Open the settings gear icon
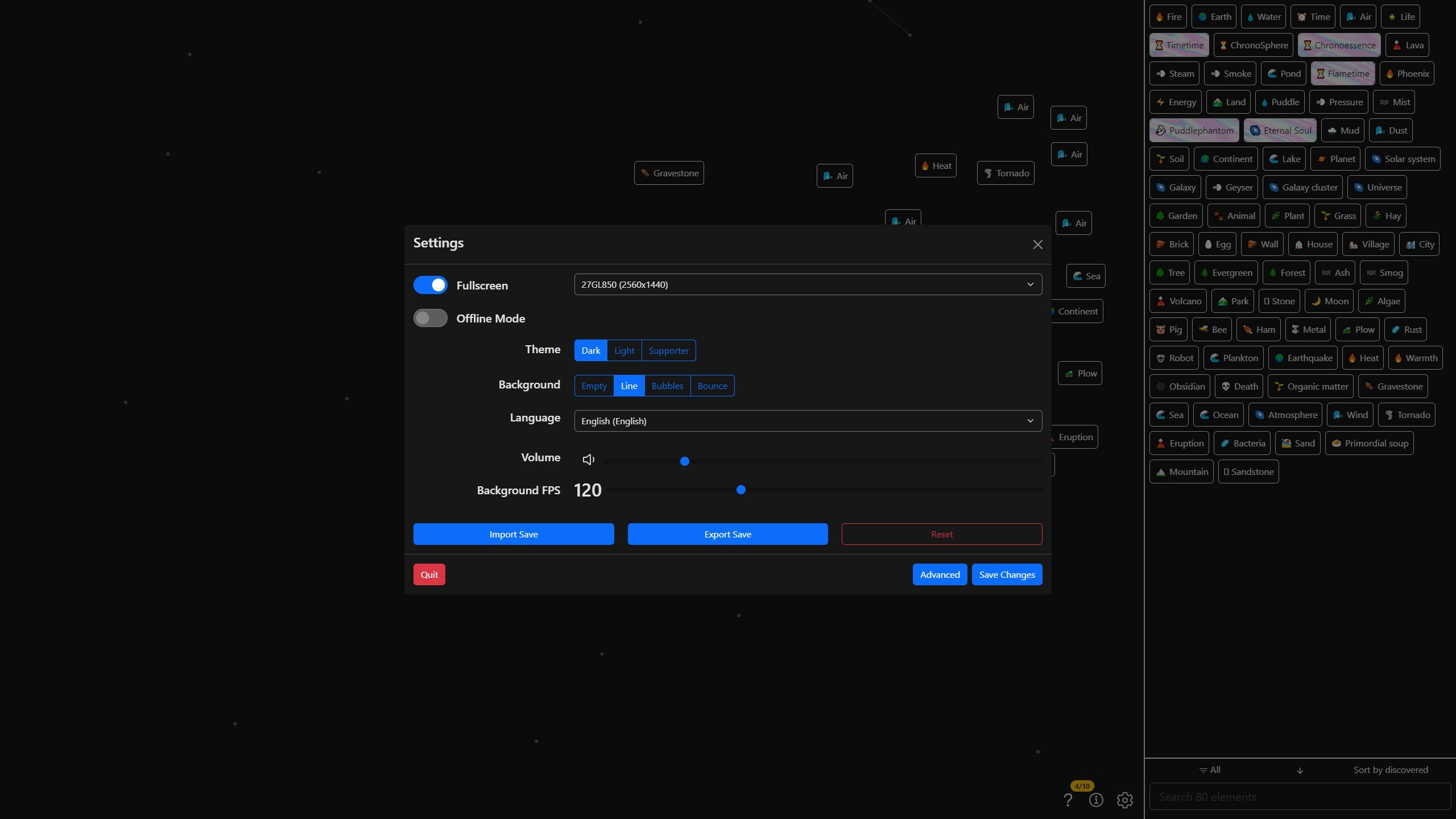This screenshot has height=819, width=1456. point(1124,800)
